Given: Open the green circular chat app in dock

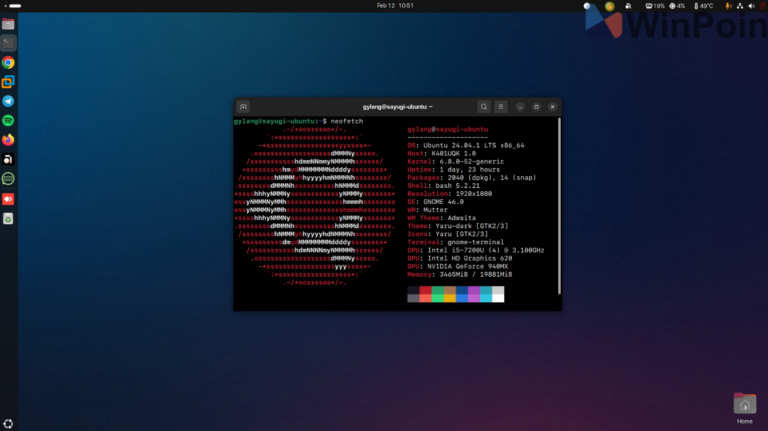Looking at the screenshot, I should pos(8,179).
